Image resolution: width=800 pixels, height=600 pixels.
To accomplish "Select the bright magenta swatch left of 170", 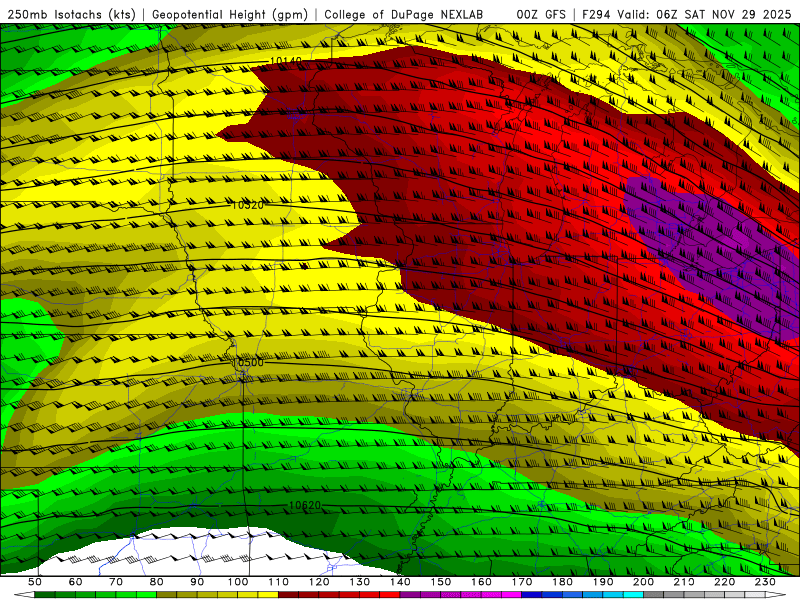I will tap(511, 595).
